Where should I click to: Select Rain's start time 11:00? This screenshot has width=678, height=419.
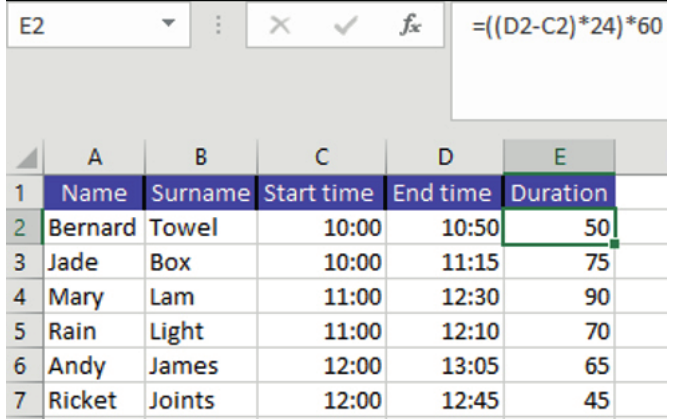(x=321, y=331)
